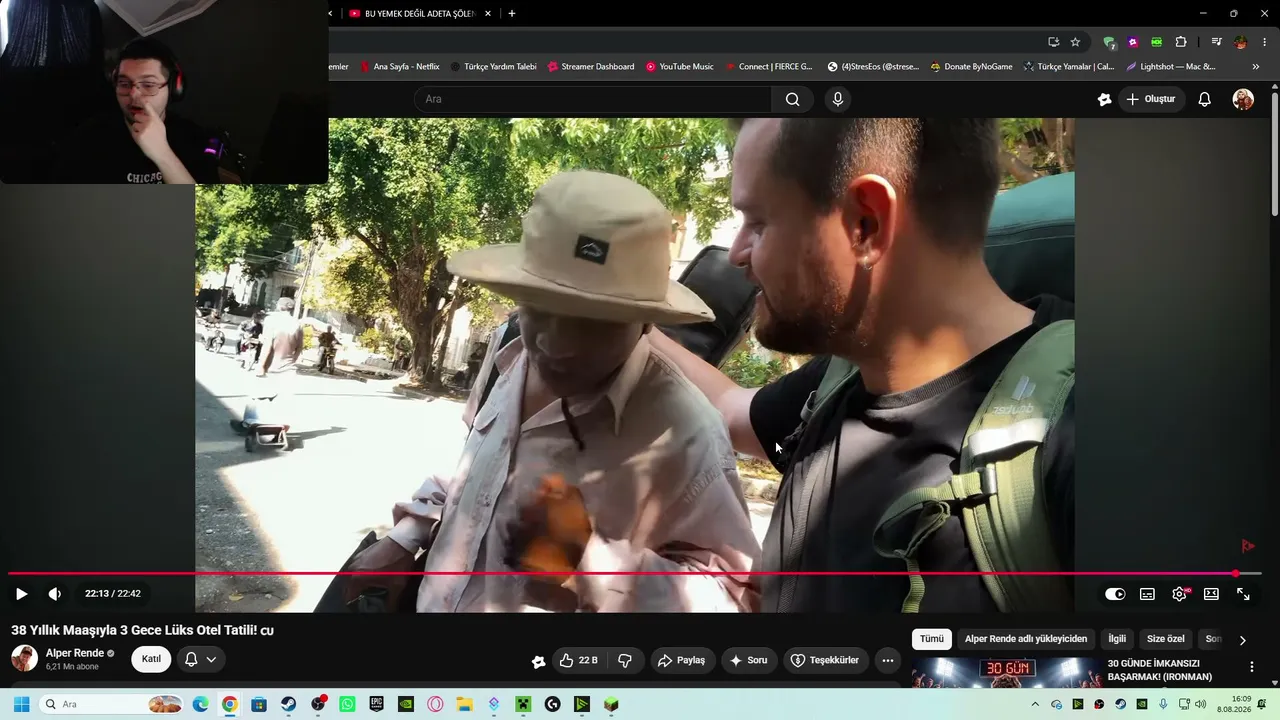Open the Streamer Dashboard bookmark
Image resolution: width=1280 pixels, height=720 pixels.
(591, 67)
